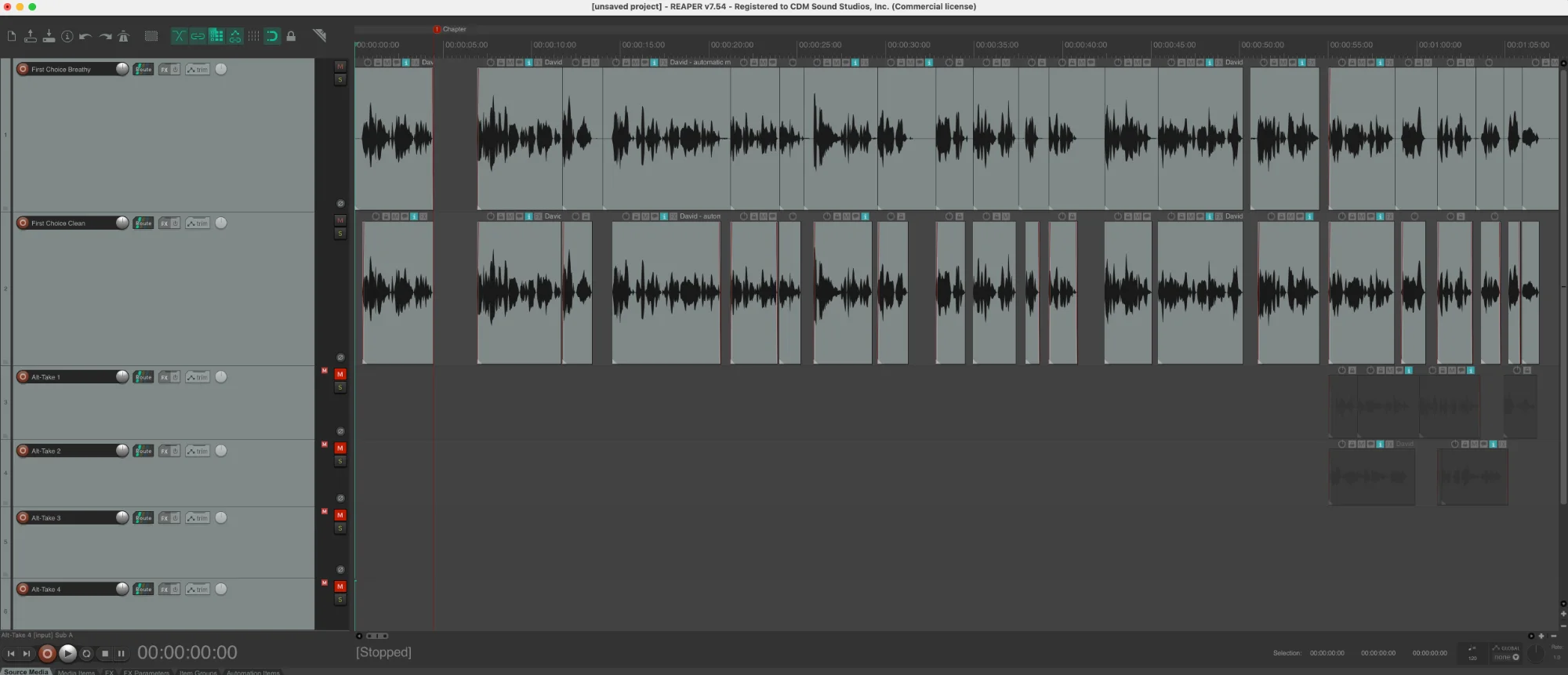Open trim envelope button on First Choice Breathy

click(198, 69)
